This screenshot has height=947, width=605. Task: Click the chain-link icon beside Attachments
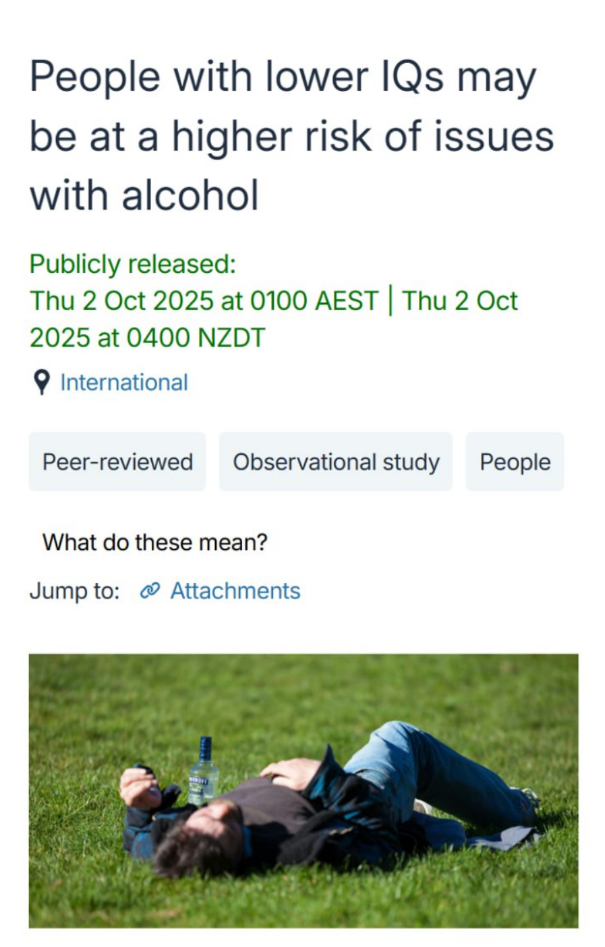point(150,591)
